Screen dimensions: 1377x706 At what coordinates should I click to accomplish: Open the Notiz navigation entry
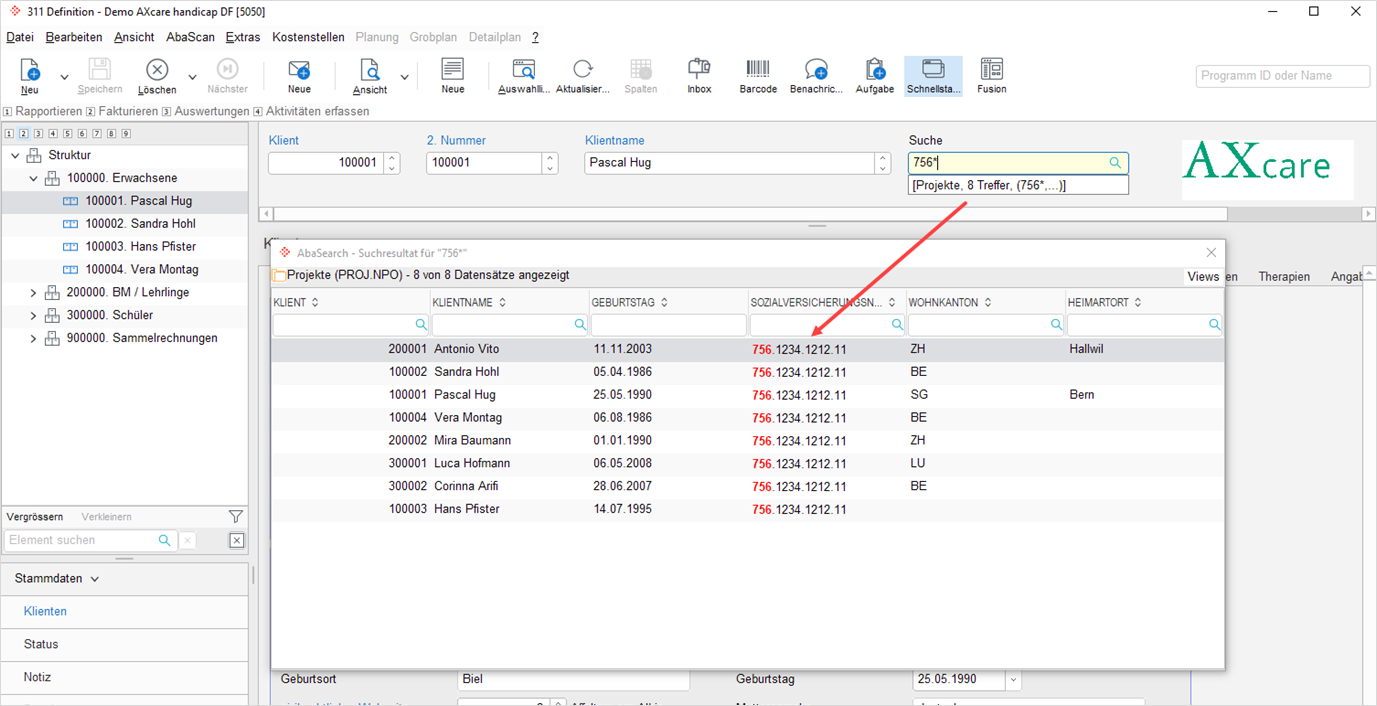124,678
